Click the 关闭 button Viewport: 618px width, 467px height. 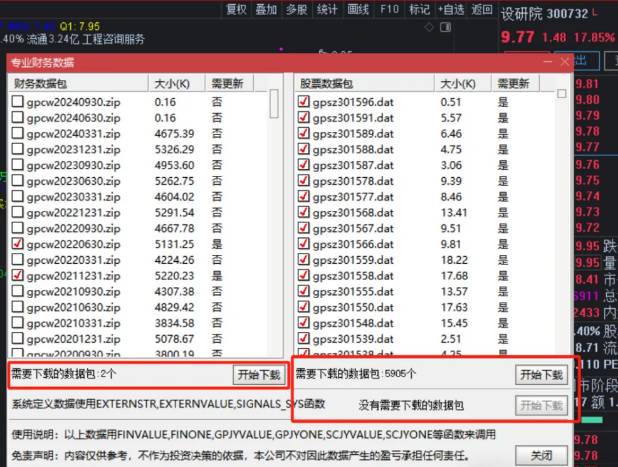[x=542, y=456]
